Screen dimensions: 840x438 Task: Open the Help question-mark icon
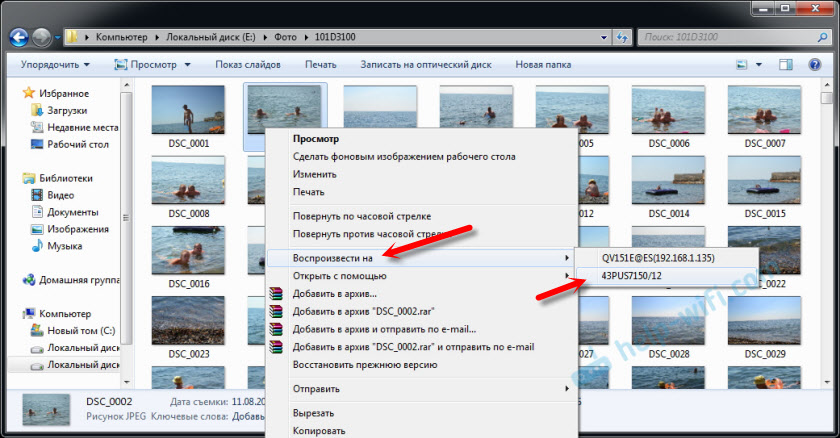pos(815,65)
